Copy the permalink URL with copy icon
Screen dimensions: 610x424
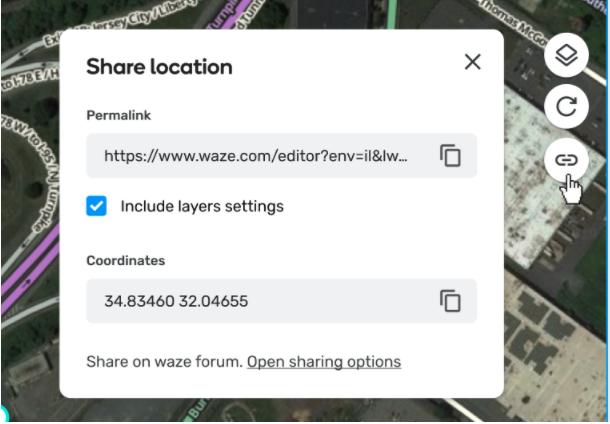point(450,156)
